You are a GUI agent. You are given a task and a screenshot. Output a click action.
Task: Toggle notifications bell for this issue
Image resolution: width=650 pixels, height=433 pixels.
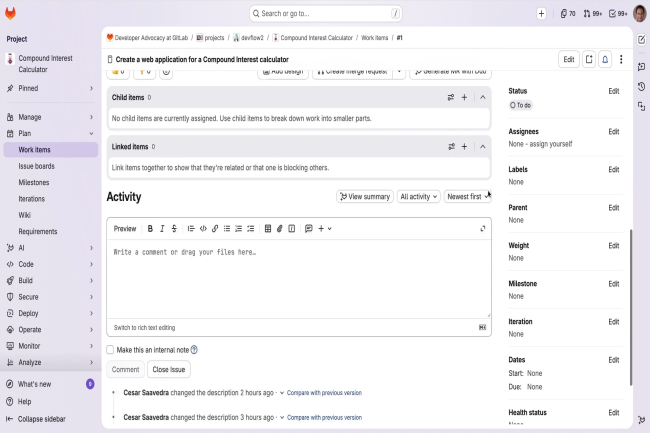tap(605, 60)
